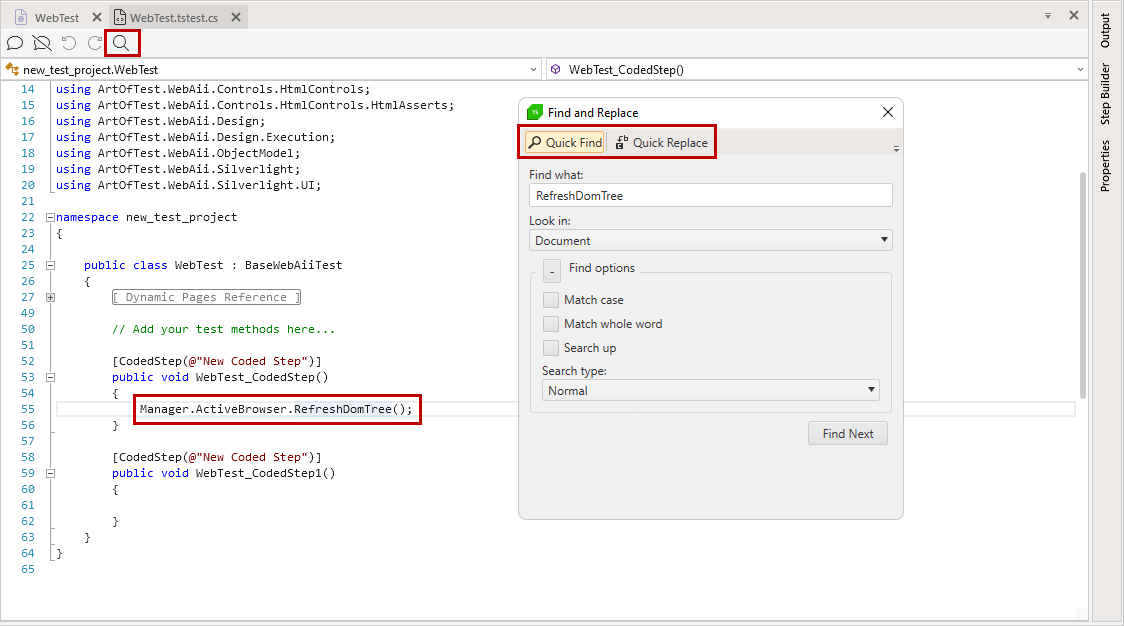Collapse the WebTest_CodedStep method block

click(x=50, y=377)
